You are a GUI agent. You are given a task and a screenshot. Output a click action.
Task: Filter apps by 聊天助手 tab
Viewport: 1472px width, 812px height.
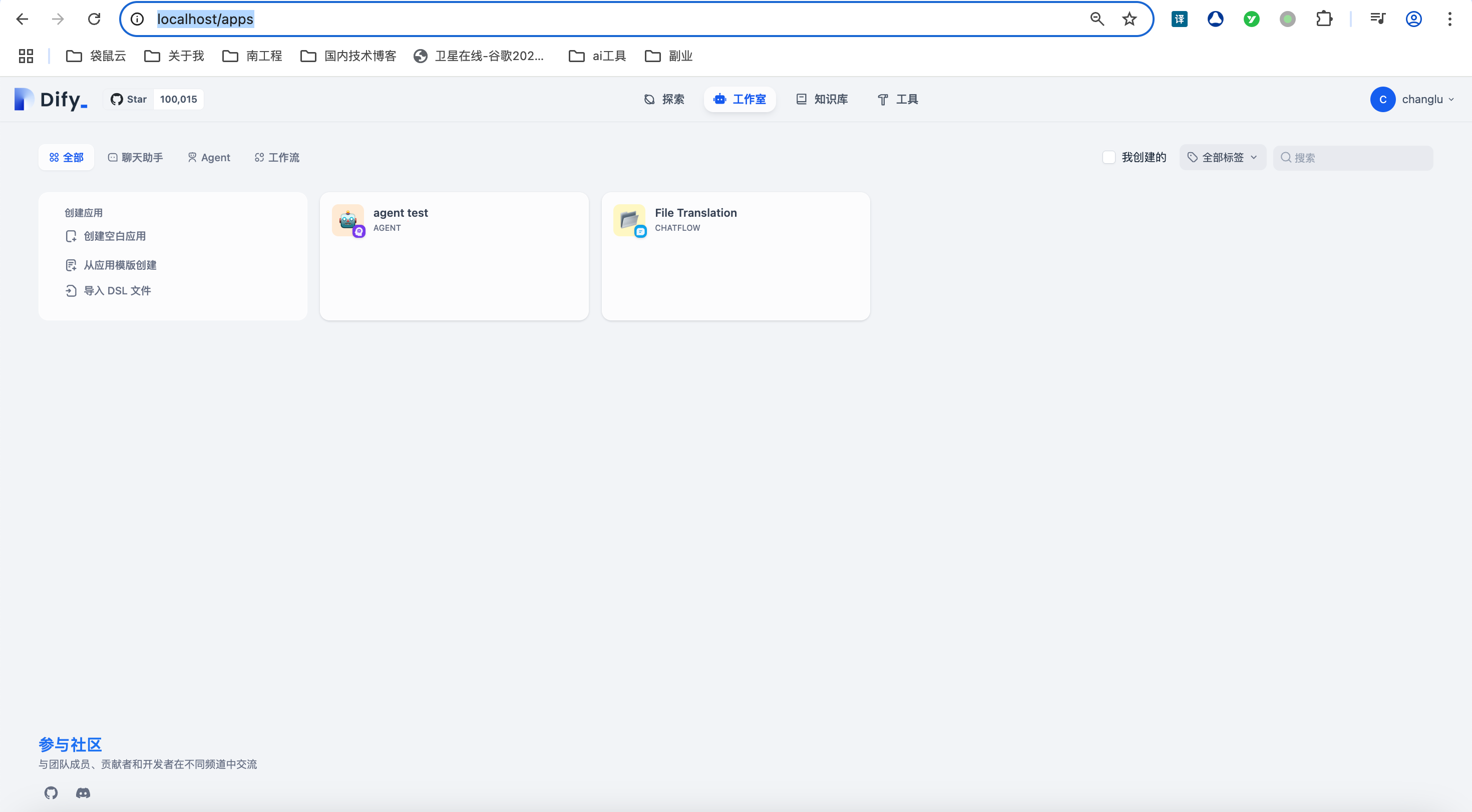[x=135, y=157]
